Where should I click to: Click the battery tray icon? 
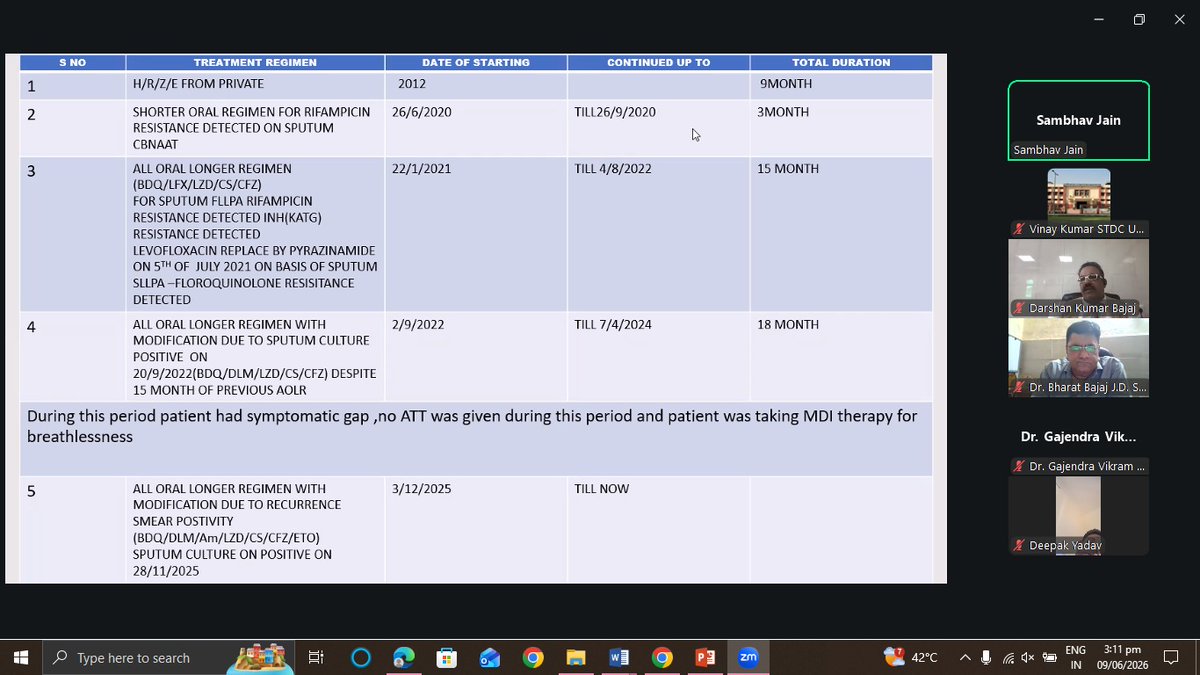1049,657
